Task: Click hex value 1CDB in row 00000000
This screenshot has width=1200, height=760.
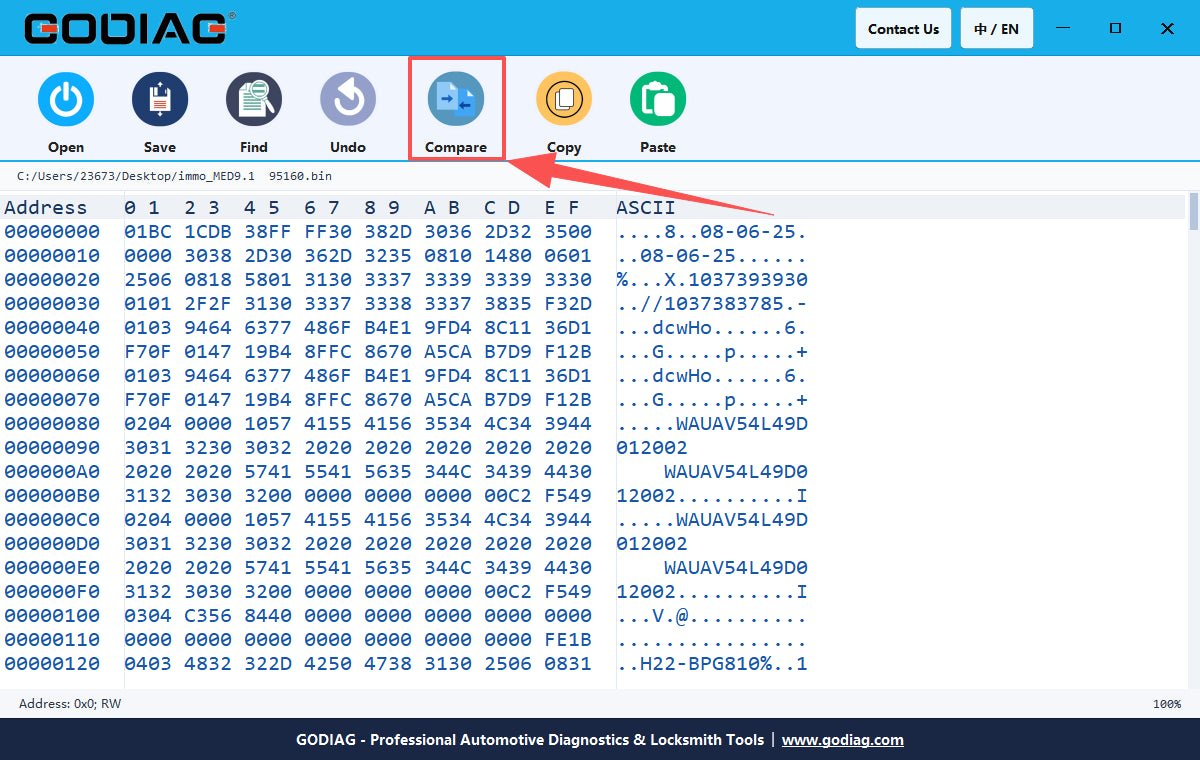Action: [208, 232]
